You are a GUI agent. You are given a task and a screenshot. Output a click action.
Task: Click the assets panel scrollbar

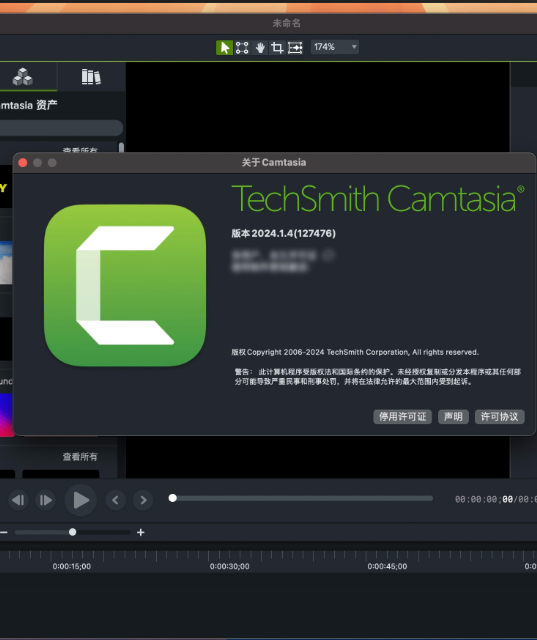pyautogui.click(x=121, y=147)
